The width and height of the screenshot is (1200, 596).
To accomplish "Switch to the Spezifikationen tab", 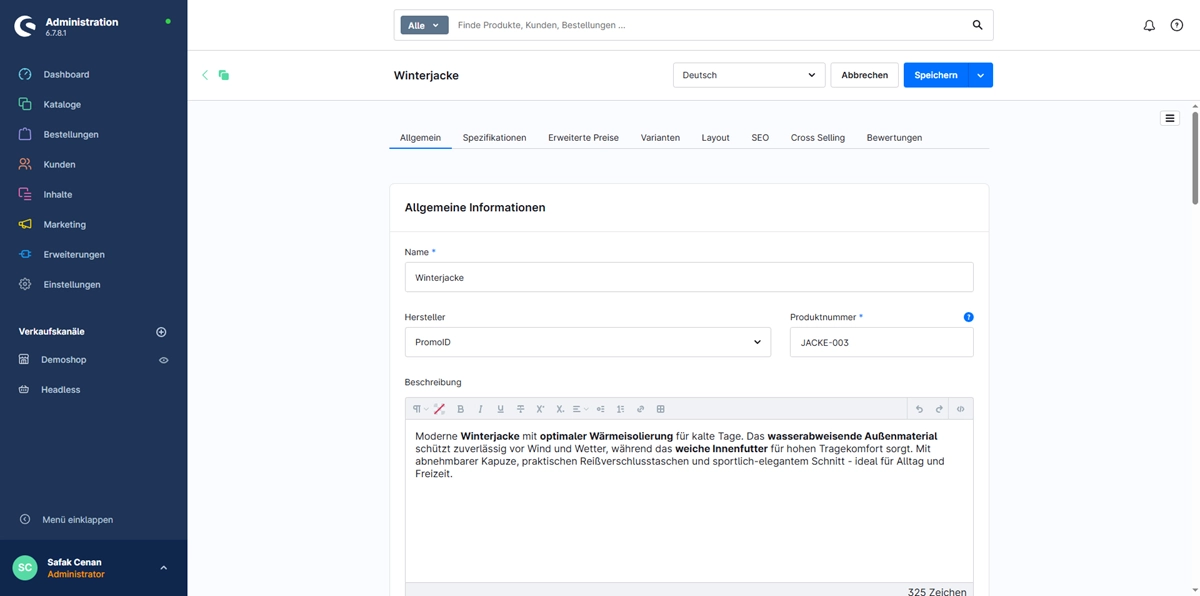I will [x=494, y=137].
